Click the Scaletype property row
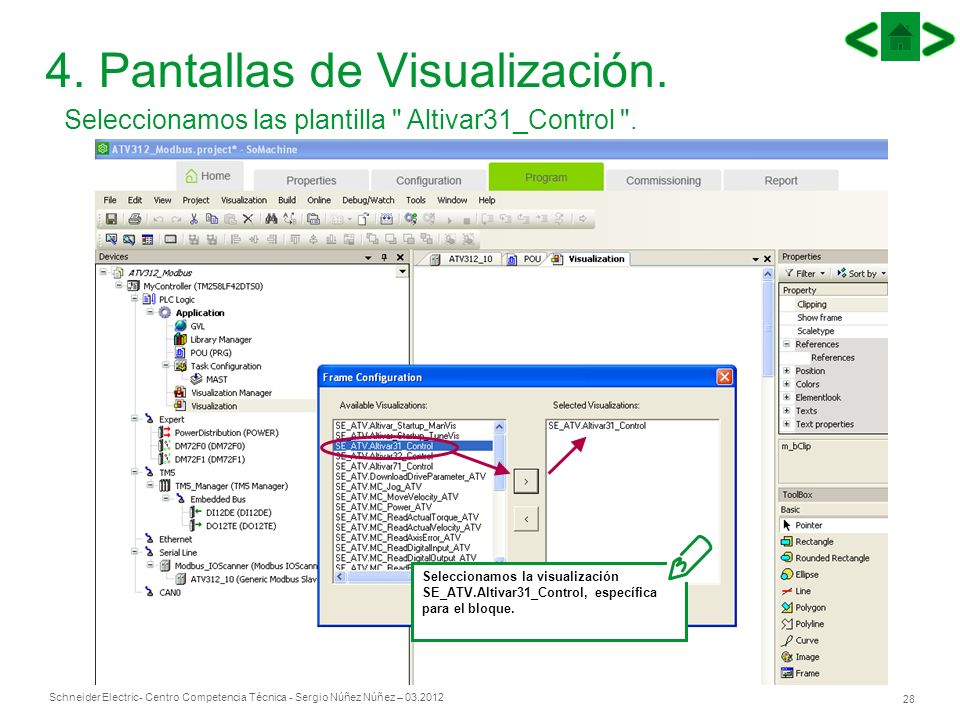This screenshot has height=720, width=960. tap(833, 331)
